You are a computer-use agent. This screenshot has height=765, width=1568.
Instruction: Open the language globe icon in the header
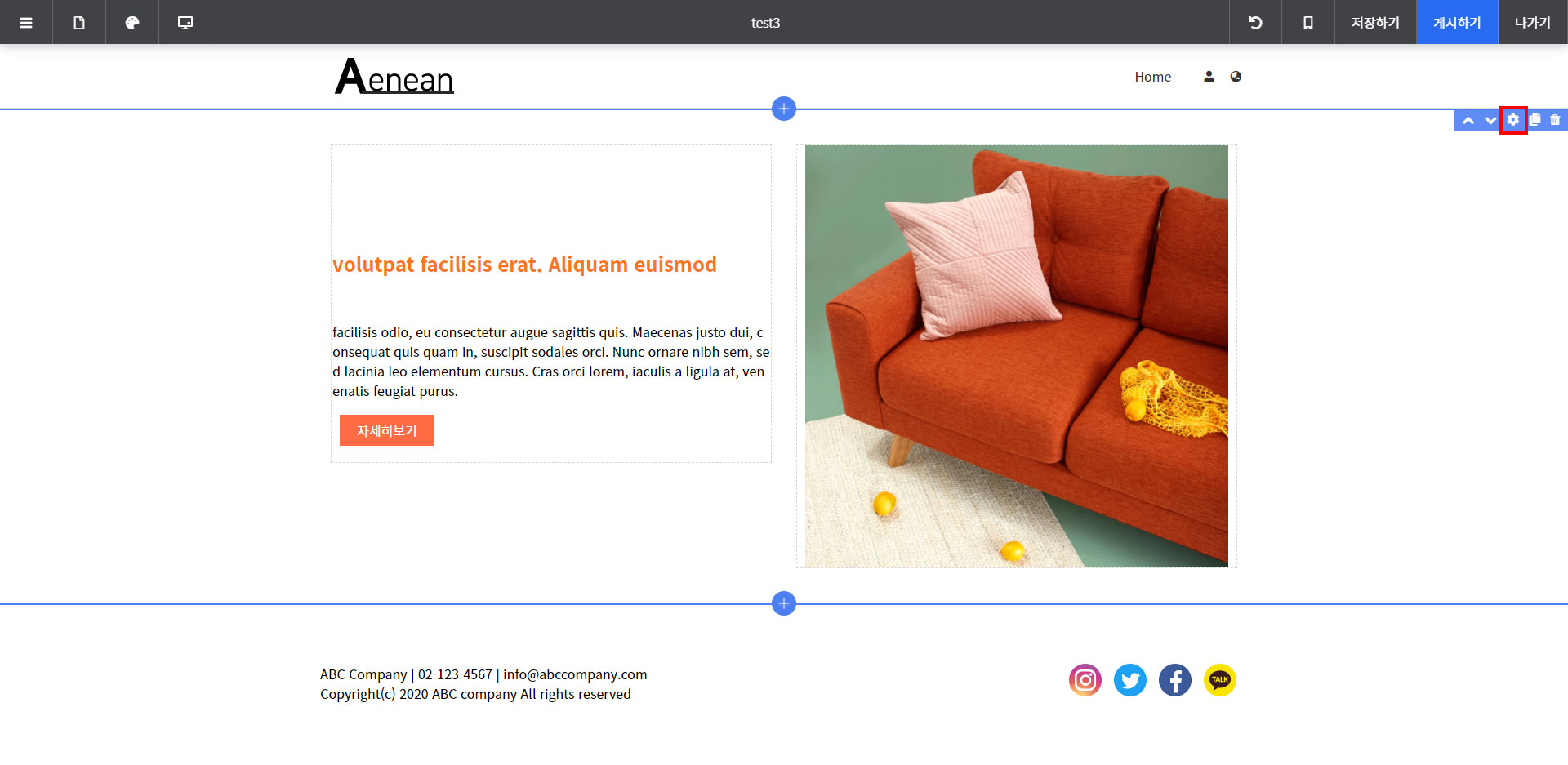coord(1236,77)
